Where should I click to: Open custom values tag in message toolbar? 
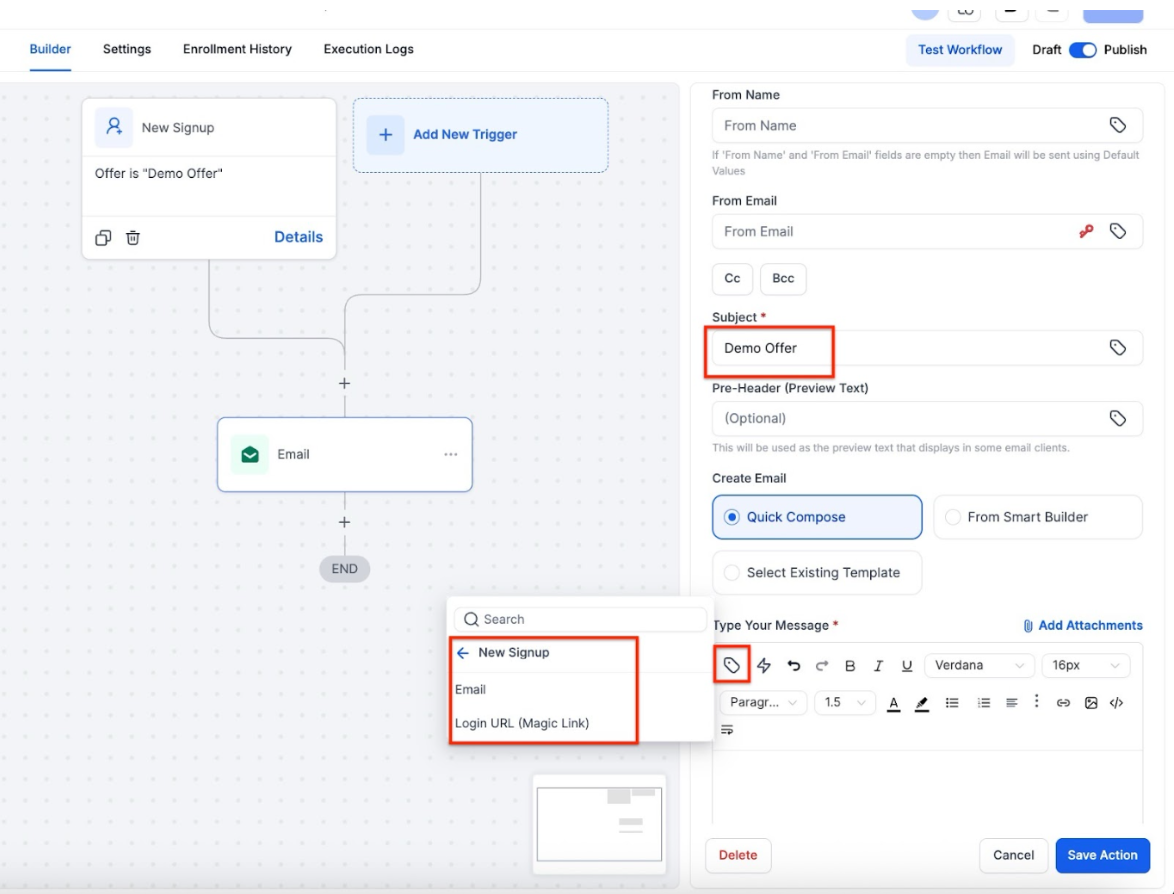click(x=732, y=665)
